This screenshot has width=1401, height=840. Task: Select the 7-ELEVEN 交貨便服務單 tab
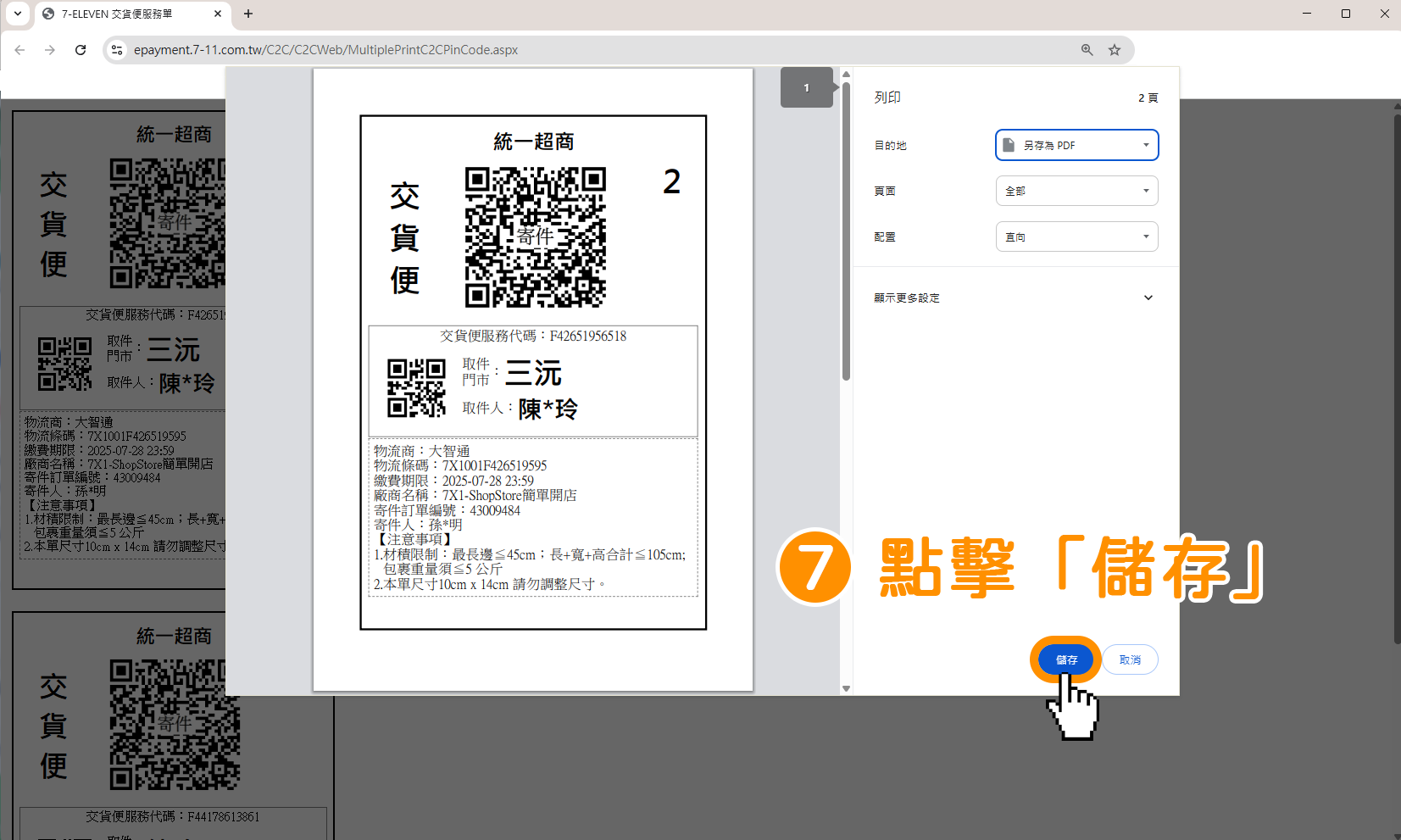point(132,14)
